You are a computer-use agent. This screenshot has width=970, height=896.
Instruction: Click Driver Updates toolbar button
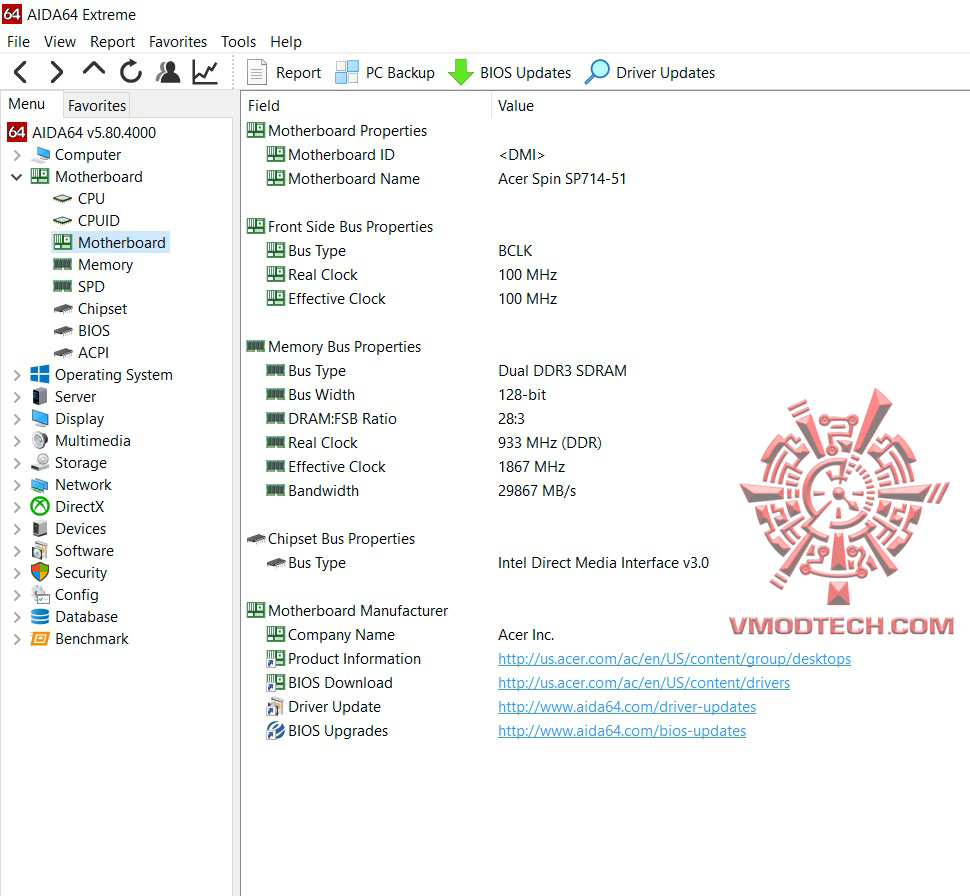point(650,72)
